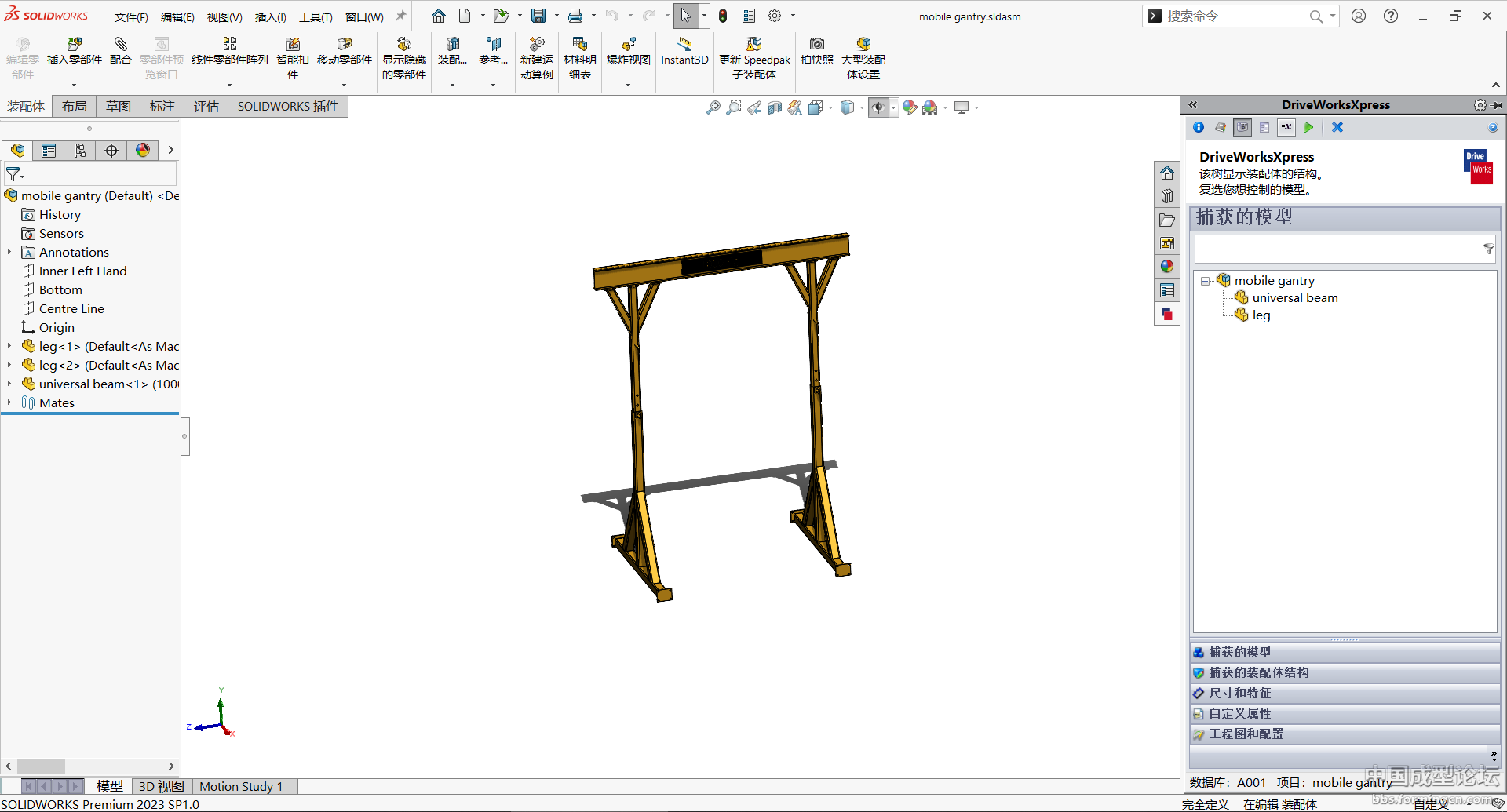The width and height of the screenshot is (1507, 812).
Task: Pin the DriveWorksXpress task pane
Action: 1498,105
